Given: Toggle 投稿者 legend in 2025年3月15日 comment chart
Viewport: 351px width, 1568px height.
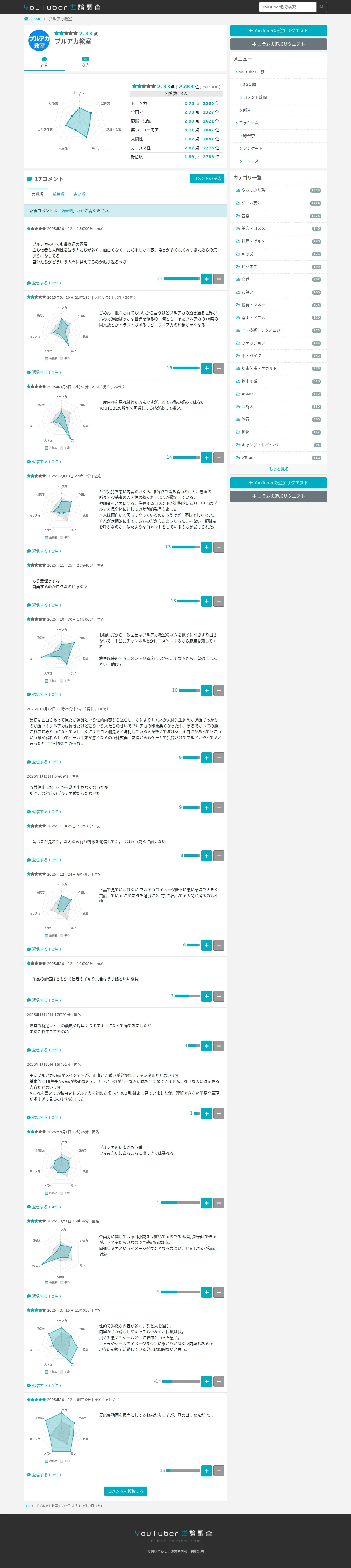Looking at the screenshot, I should 51,1372.
